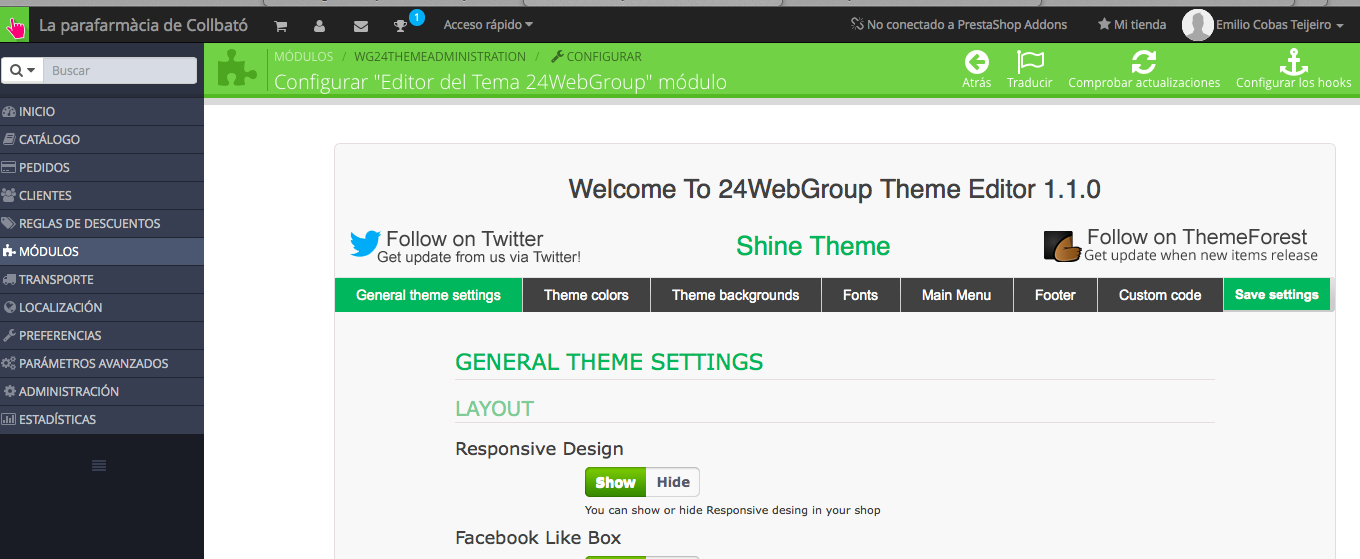Open Parámetros avanzados in the sidebar
The image size is (1360, 559).
click(102, 364)
